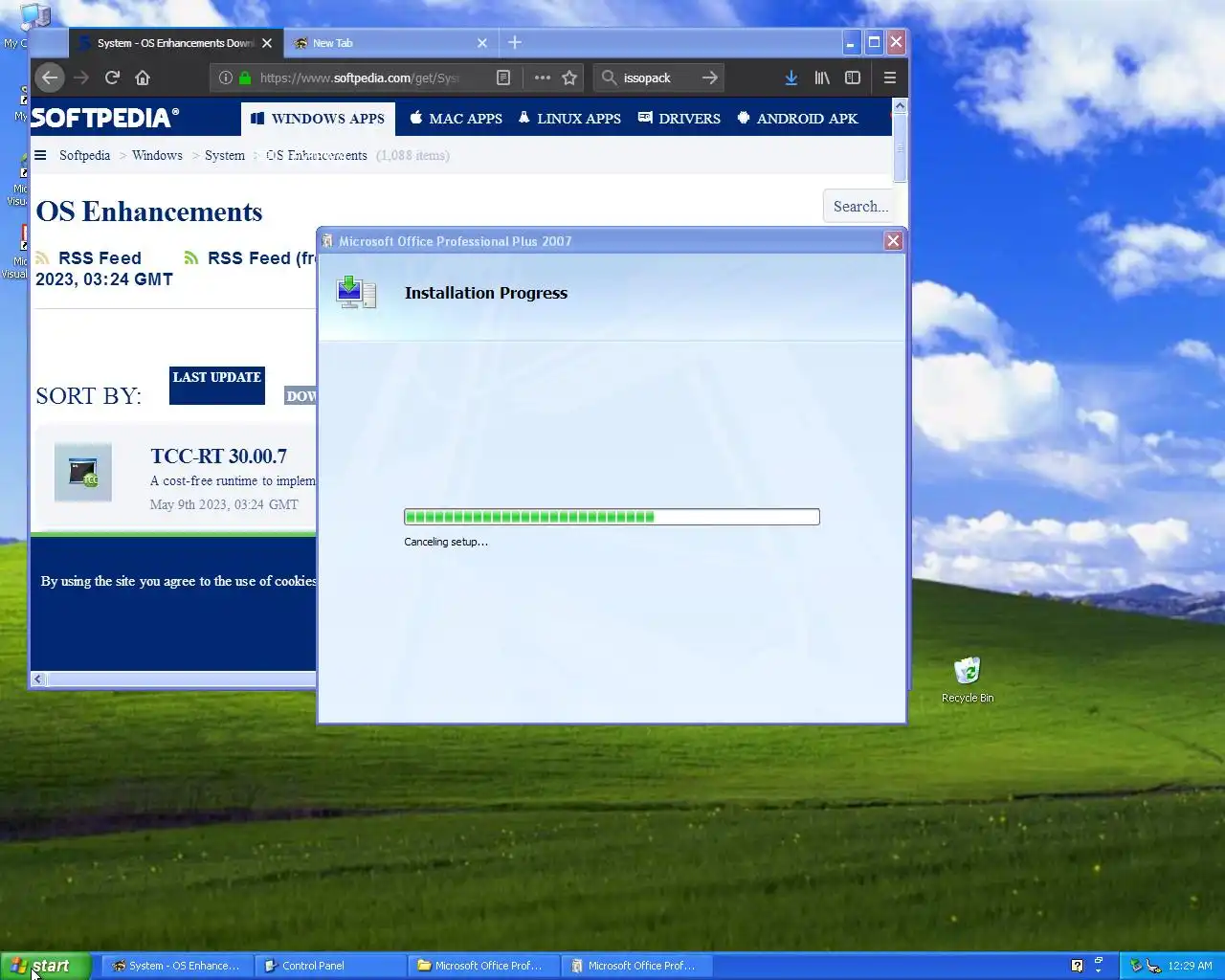Open the Windows Start menu
The image size is (1225, 980).
click(x=46, y=966)
